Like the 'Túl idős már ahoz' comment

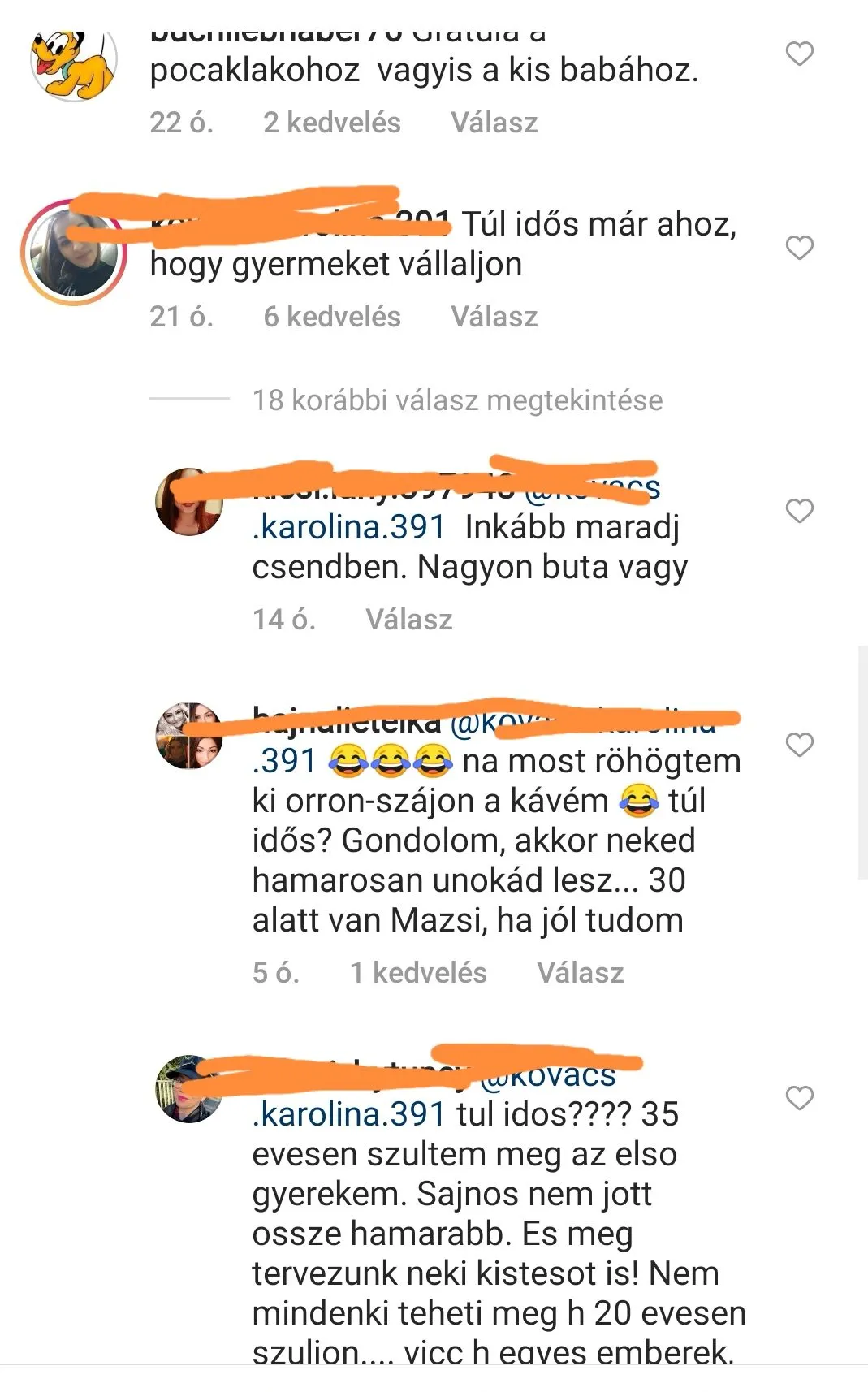(800, 248)
